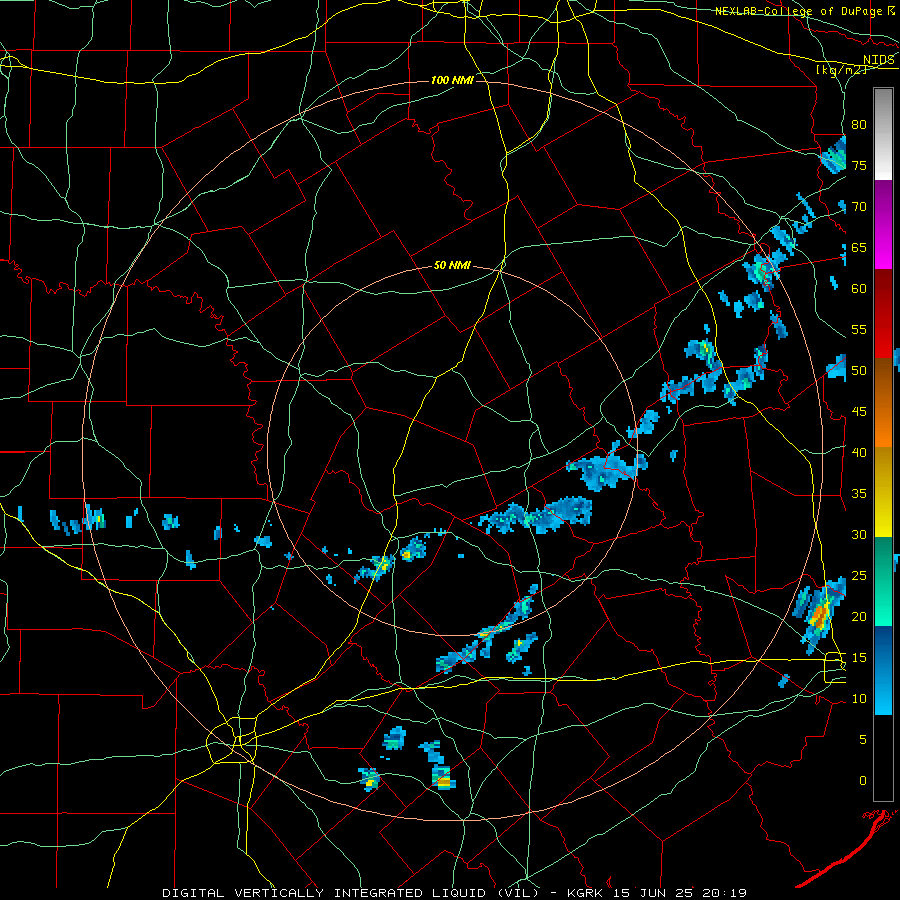The height and width of the screenshot is (900, 900).
Task: Select the orange-brown segment of the VIL scale
Action: (883, 403)
